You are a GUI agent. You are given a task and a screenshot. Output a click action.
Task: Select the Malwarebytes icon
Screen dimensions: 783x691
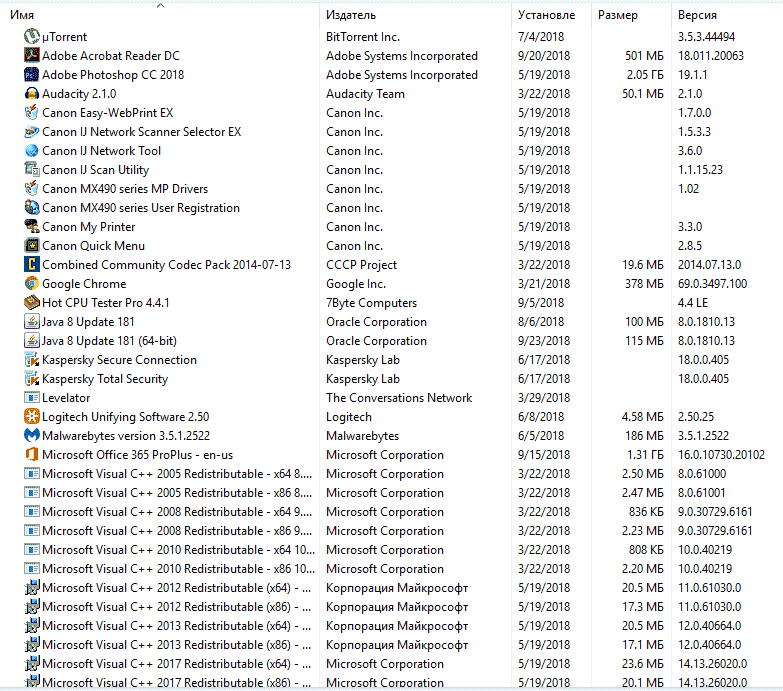coord(31,435)
